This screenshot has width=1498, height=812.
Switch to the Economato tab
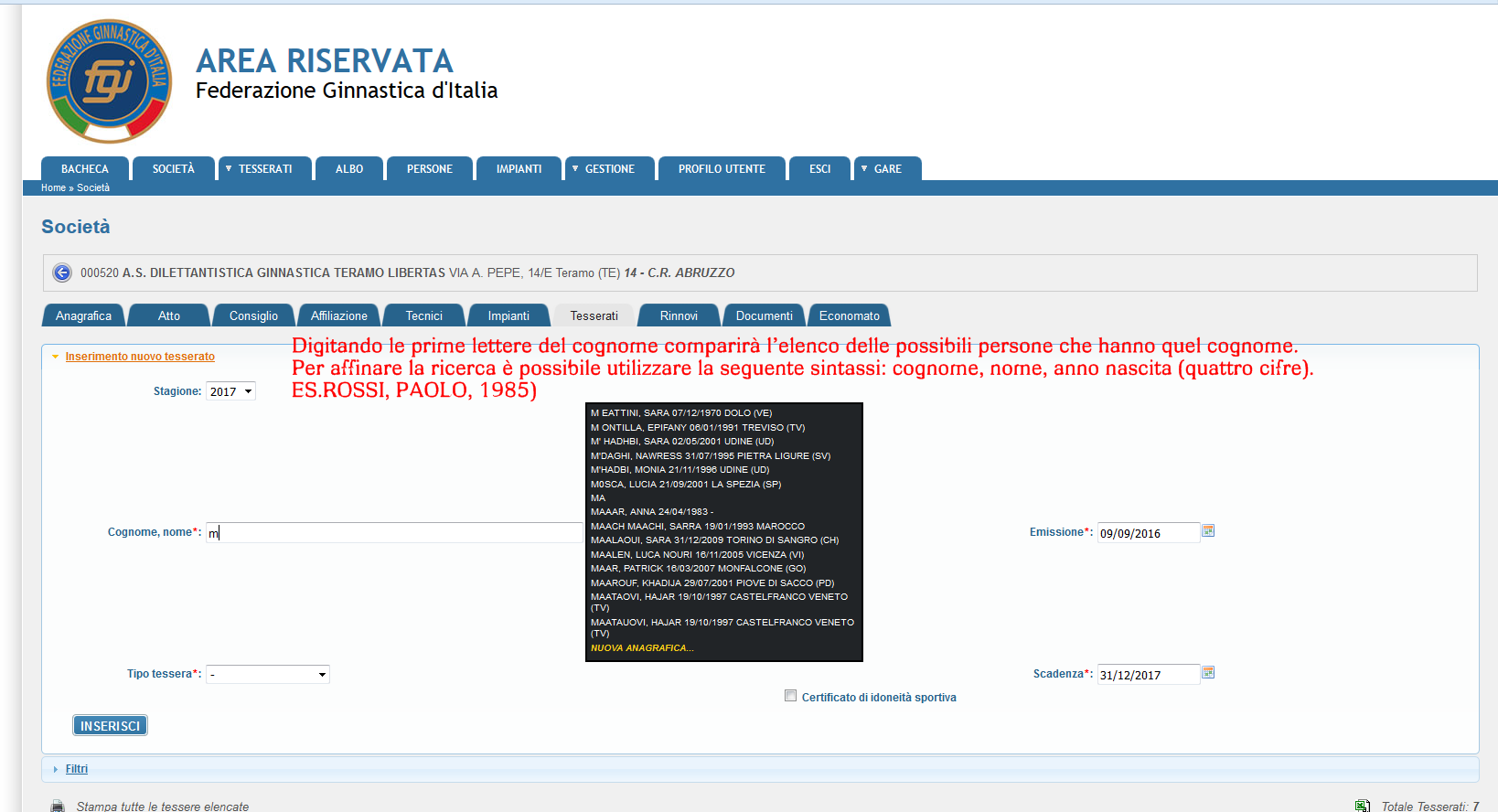tap(850, 315)
